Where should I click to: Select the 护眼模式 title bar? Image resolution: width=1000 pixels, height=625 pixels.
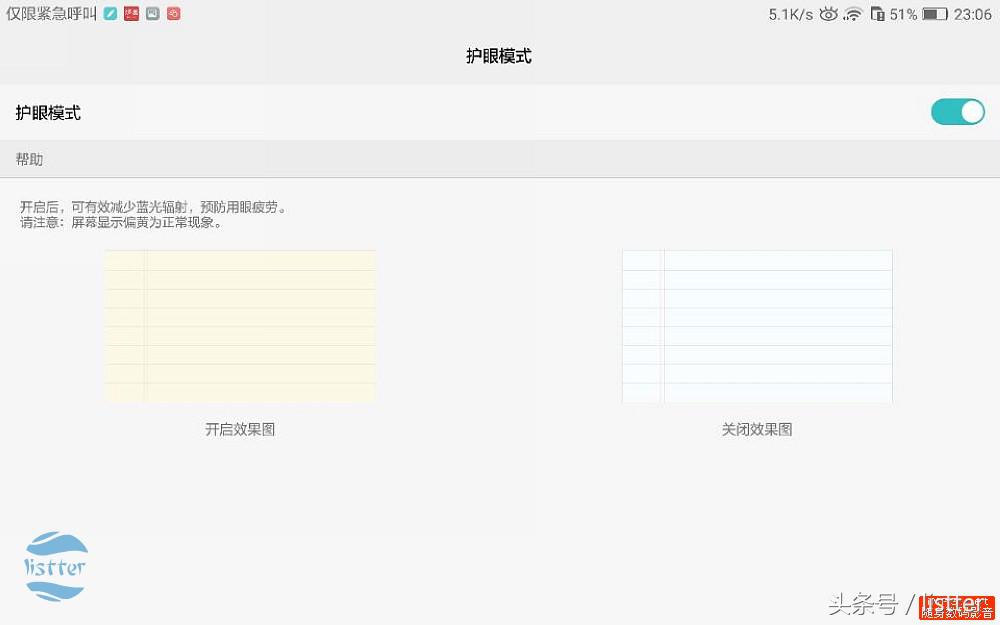[498, 56]
